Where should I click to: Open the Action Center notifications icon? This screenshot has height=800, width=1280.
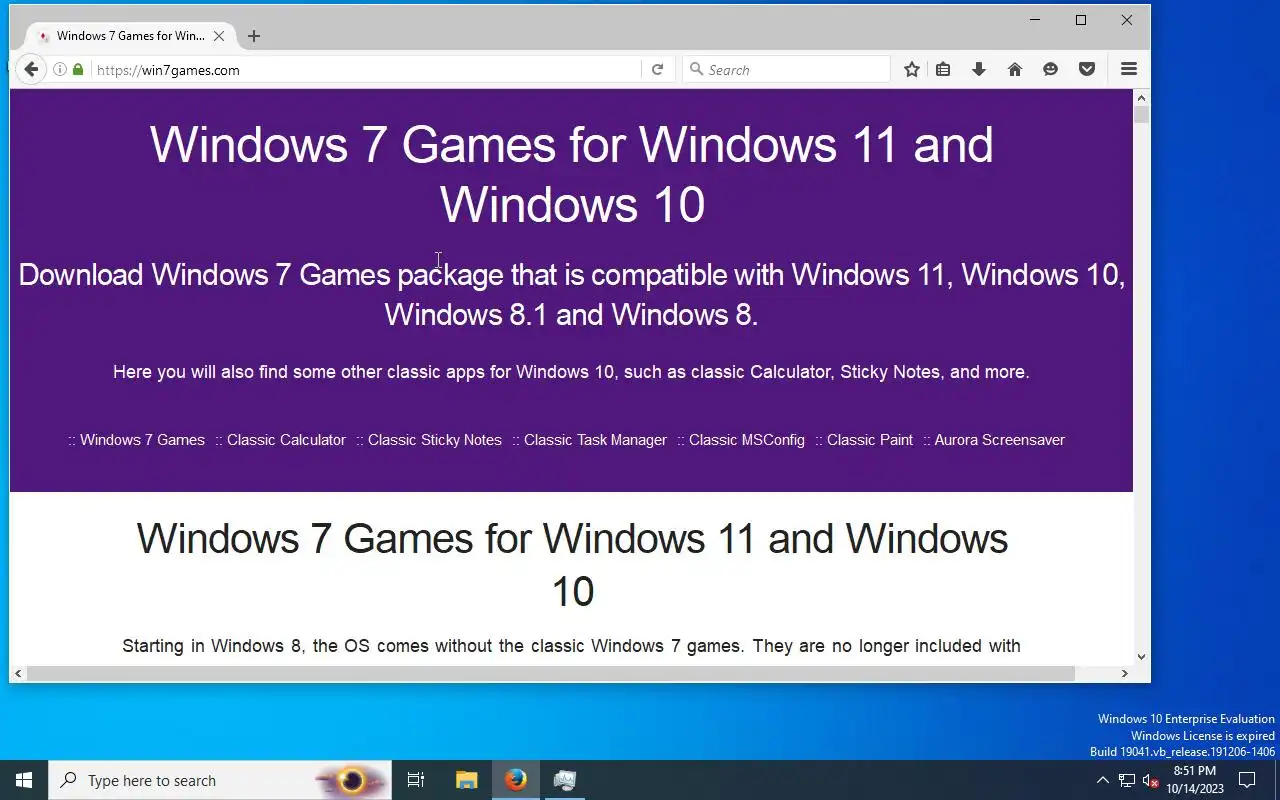coord(1247,780)
